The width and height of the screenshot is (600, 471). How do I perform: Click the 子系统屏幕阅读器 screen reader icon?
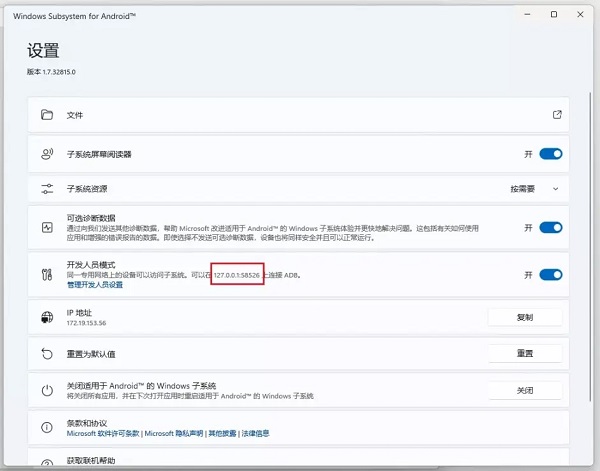point(46,154)
